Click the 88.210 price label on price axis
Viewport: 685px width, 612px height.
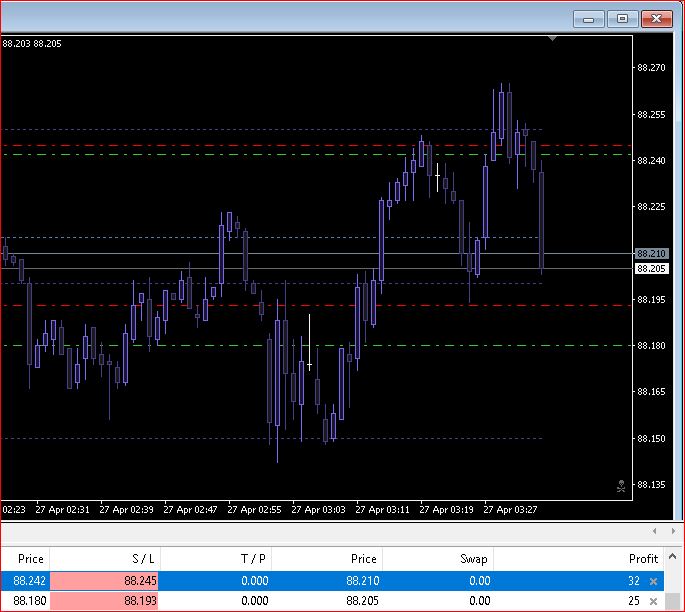651,254
